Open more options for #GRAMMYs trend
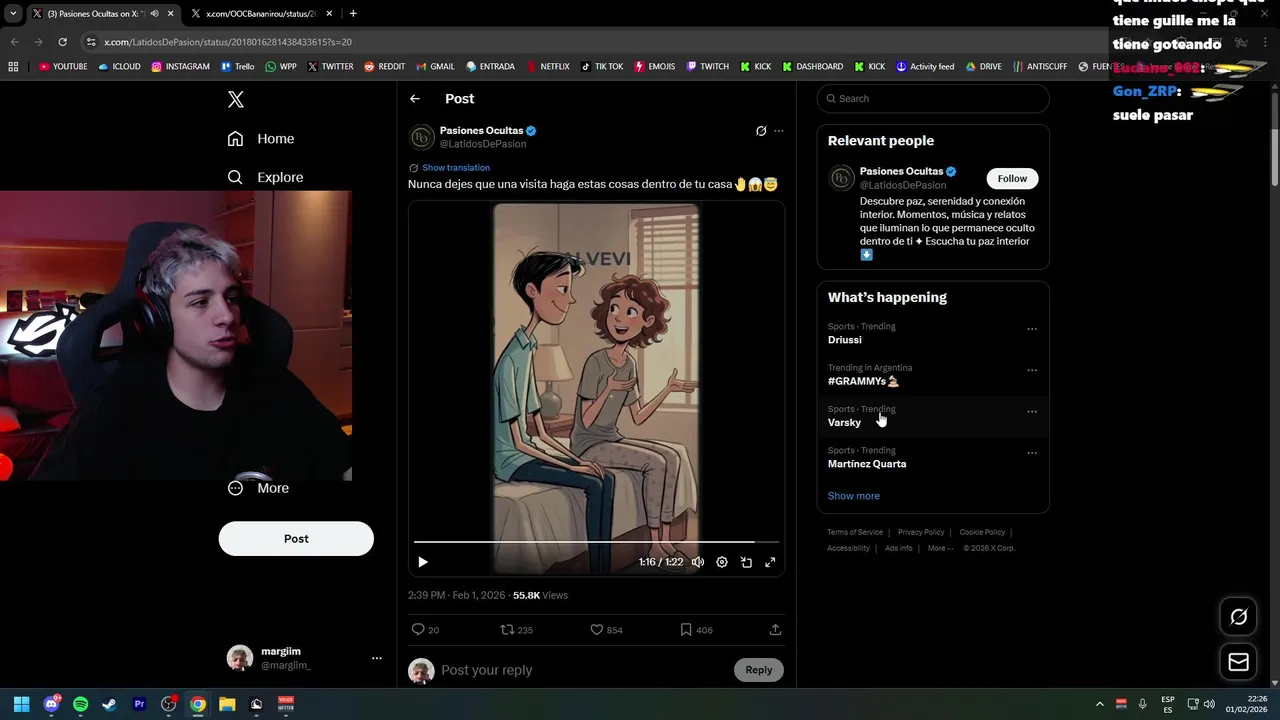The height and width of the screenshot is (720, 1280). click(x=1032, y=370)
